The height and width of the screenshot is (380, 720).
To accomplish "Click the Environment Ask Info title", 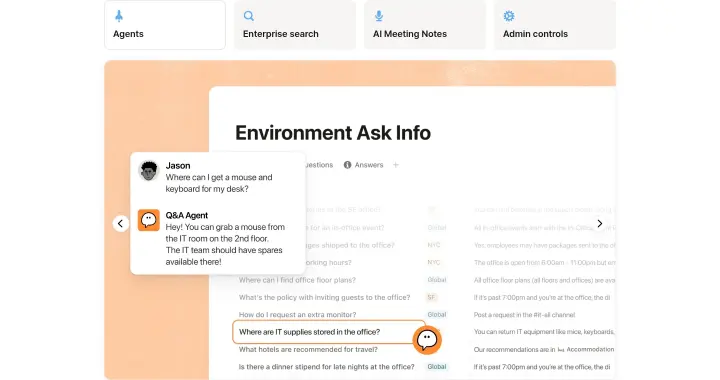I will [333, 133].
